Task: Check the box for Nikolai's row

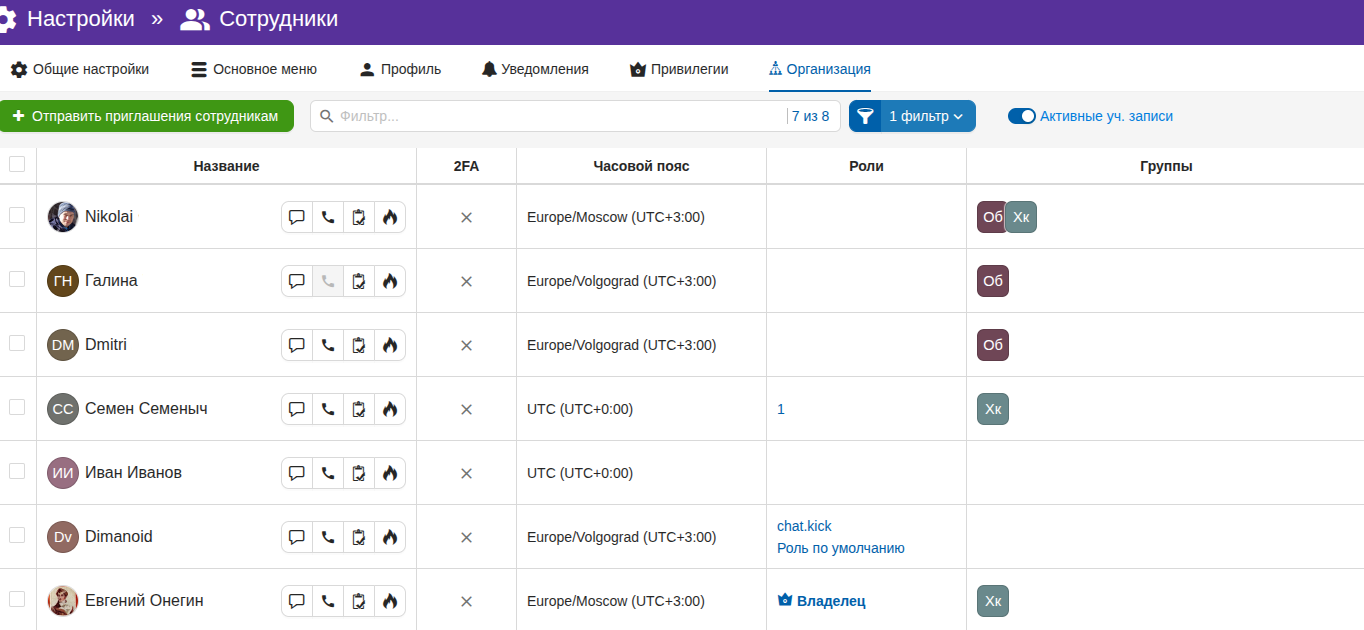Action: [17, 215]
